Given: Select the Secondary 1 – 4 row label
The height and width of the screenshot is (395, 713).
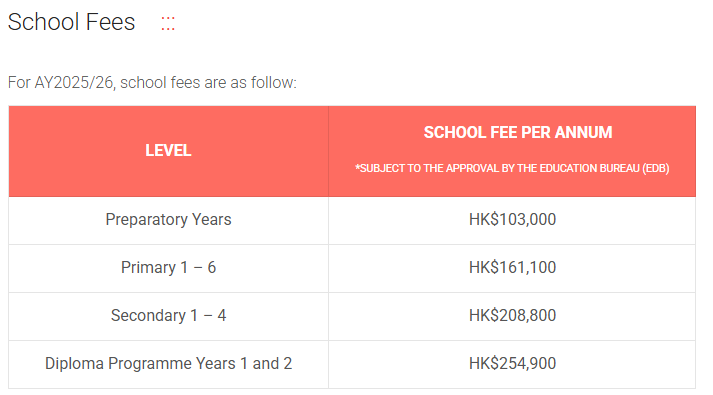Looking at the screenshot, I should [168, 315].
